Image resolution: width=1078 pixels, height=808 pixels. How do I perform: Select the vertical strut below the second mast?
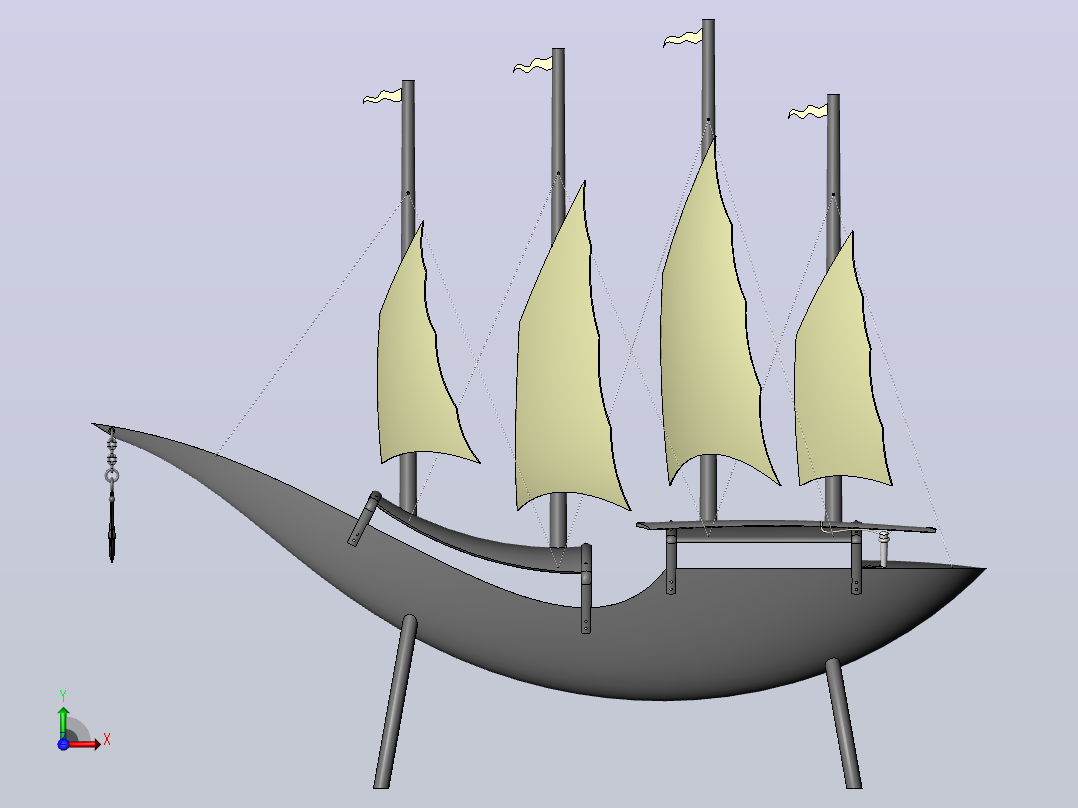point(586,589)
